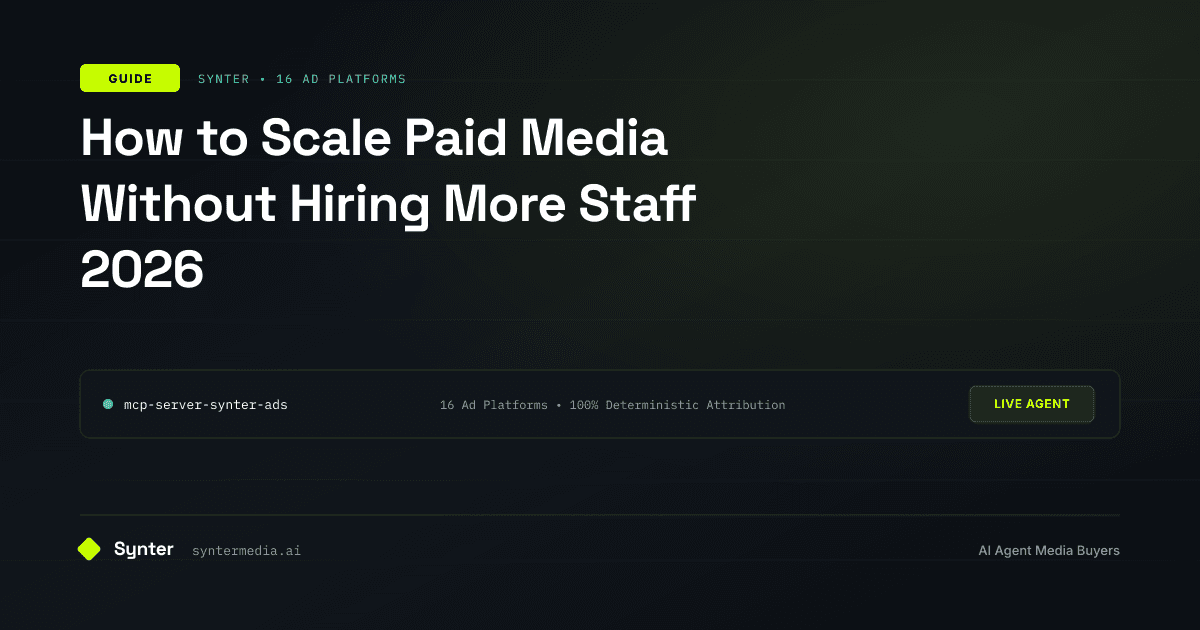Click the green GUIDE badge
The width and height of the screenshot is (1200, 630).
pos(130,78)
